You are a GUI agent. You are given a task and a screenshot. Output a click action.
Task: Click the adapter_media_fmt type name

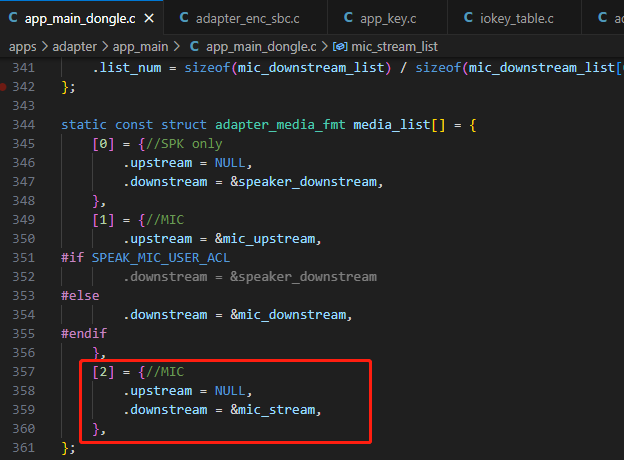pos(280,125)
